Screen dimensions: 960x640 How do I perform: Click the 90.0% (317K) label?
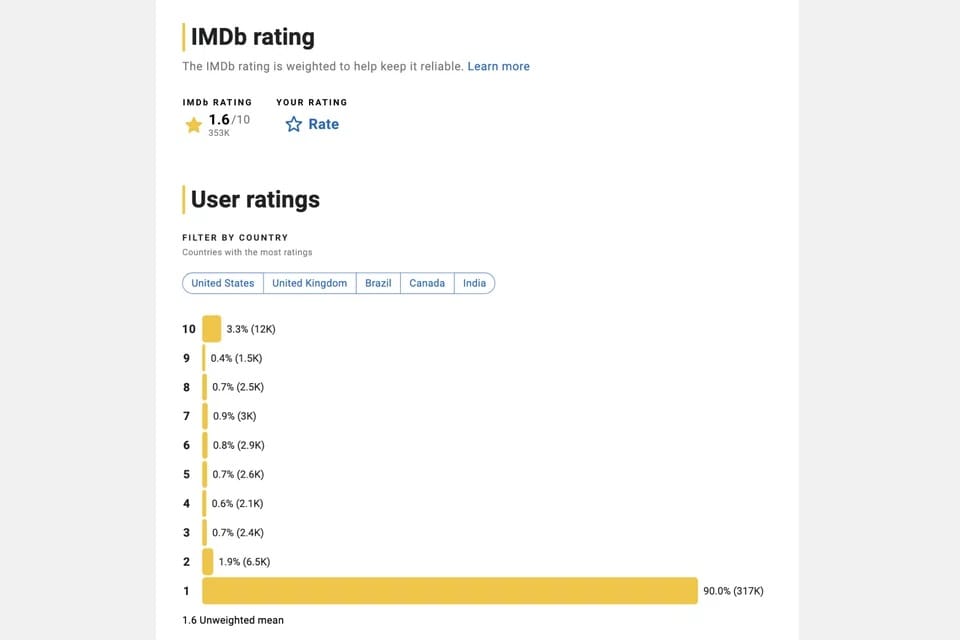[733, 591]
